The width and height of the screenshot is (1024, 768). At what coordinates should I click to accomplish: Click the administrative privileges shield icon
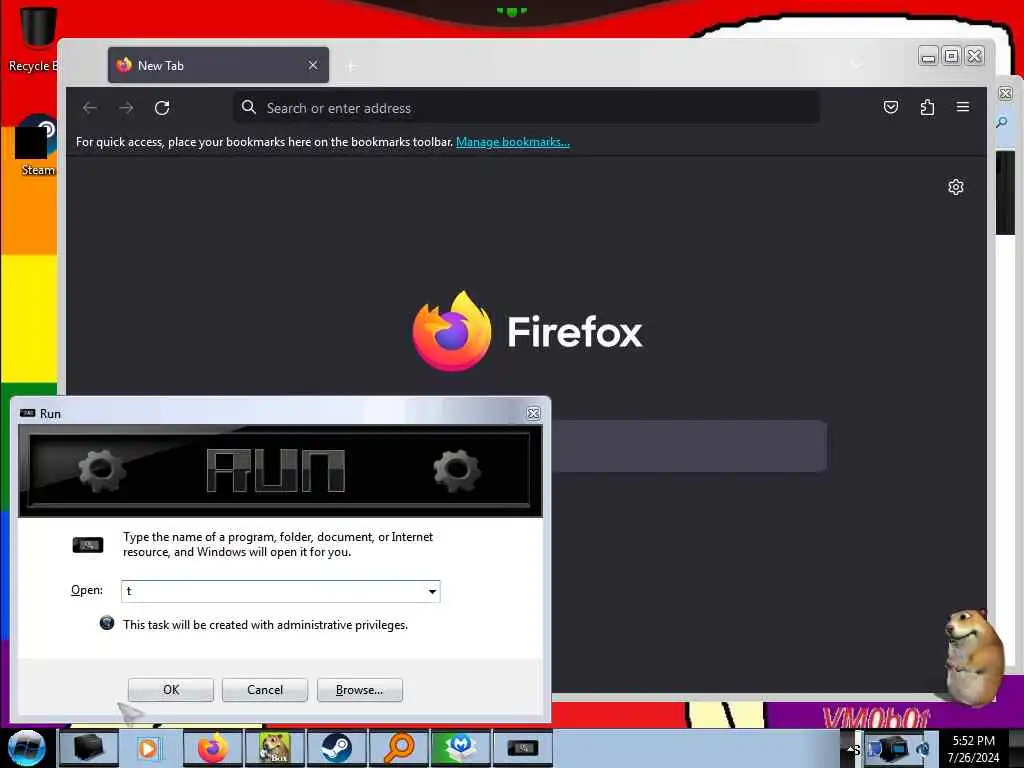click(x=106, y=623)
